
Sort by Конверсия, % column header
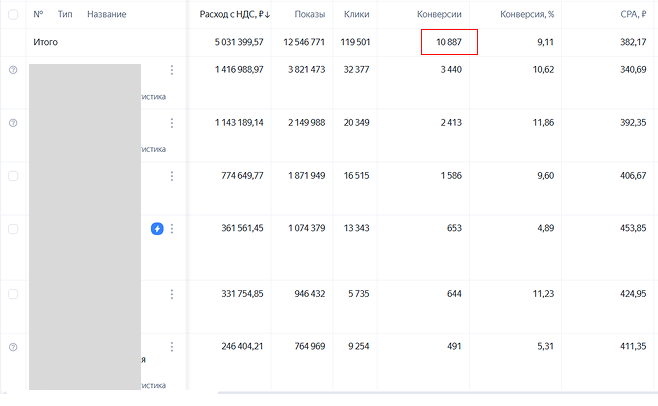point(527,14)
